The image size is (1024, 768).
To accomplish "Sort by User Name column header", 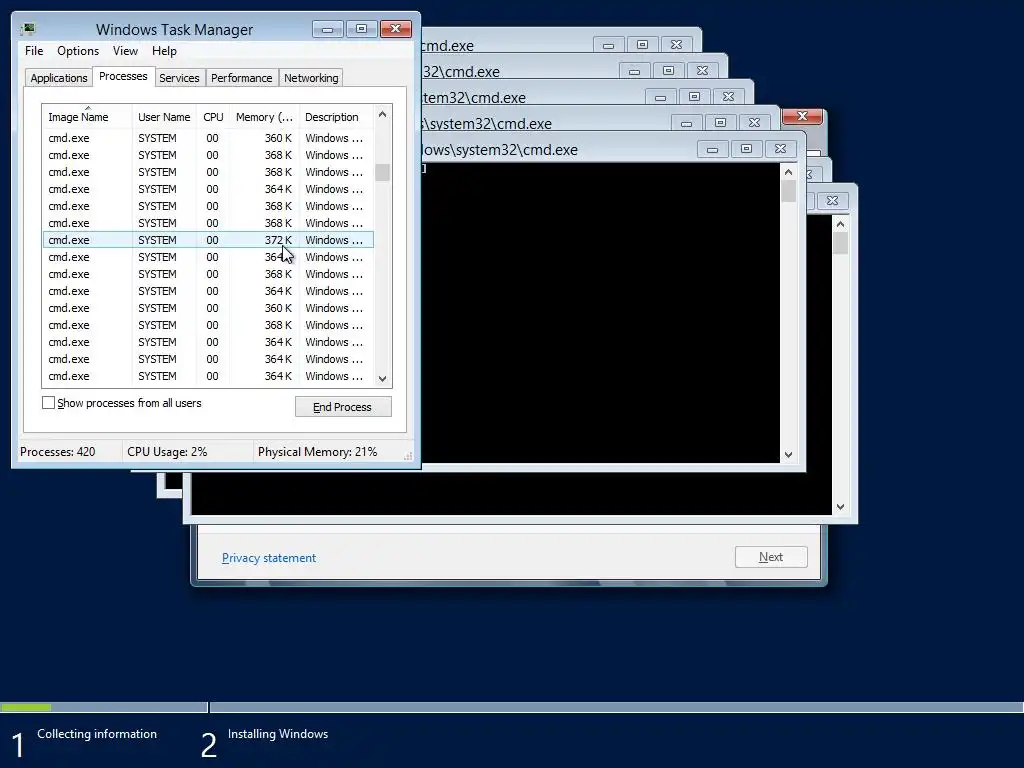I will tap(164, 117).
